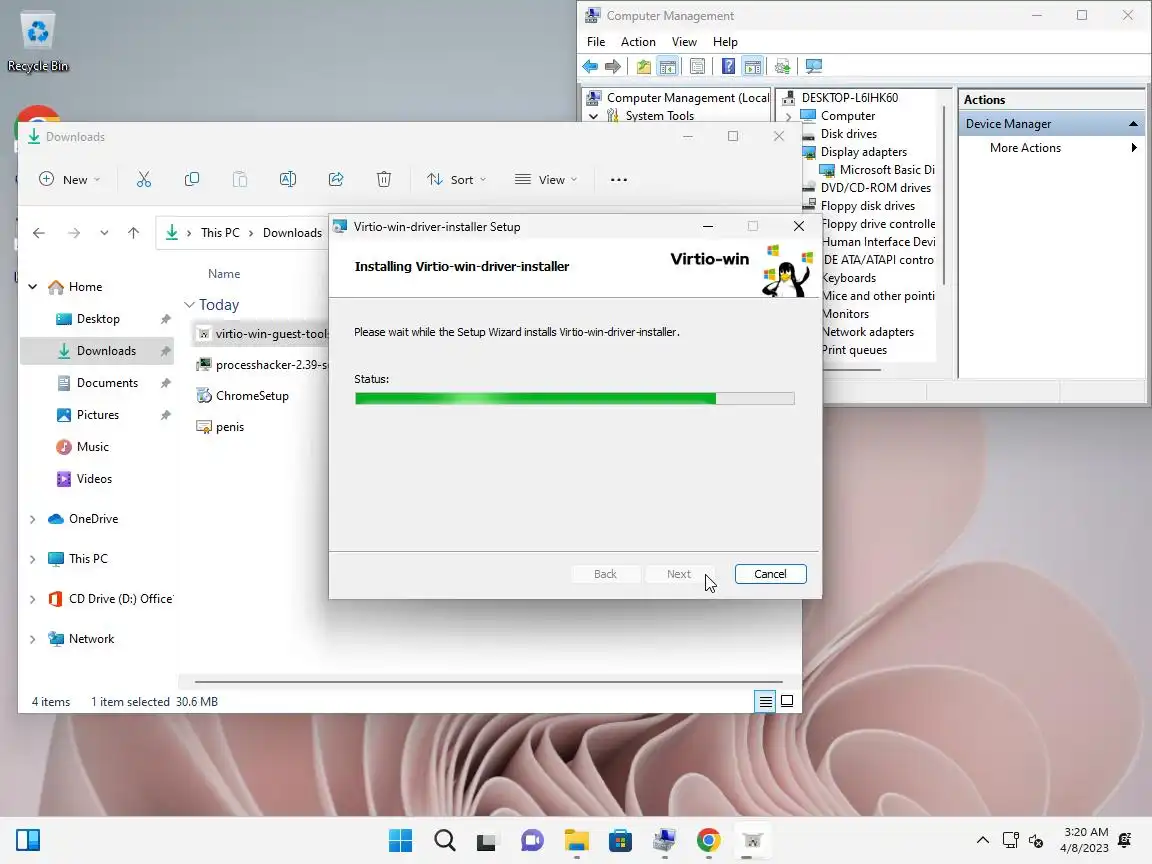Click the Update driver toolbar icon
This screenshot has height=864, width=1152.
click(782, 67)
